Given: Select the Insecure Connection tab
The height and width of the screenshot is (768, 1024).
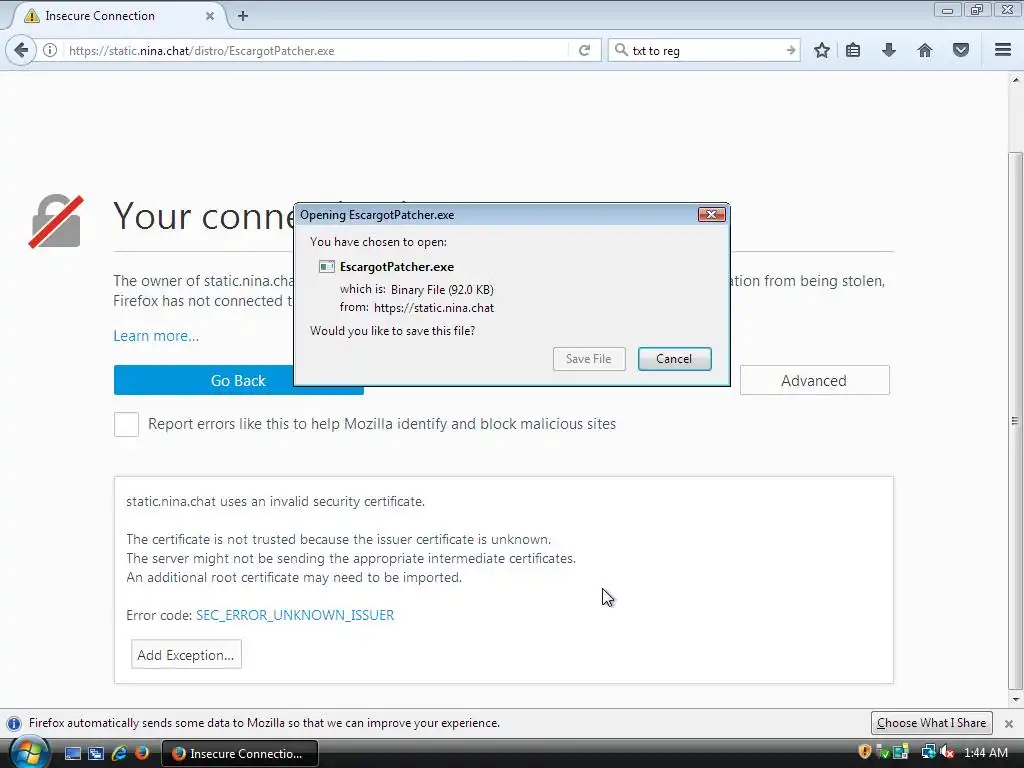Looking at the screenshot, I should point(118,16).
